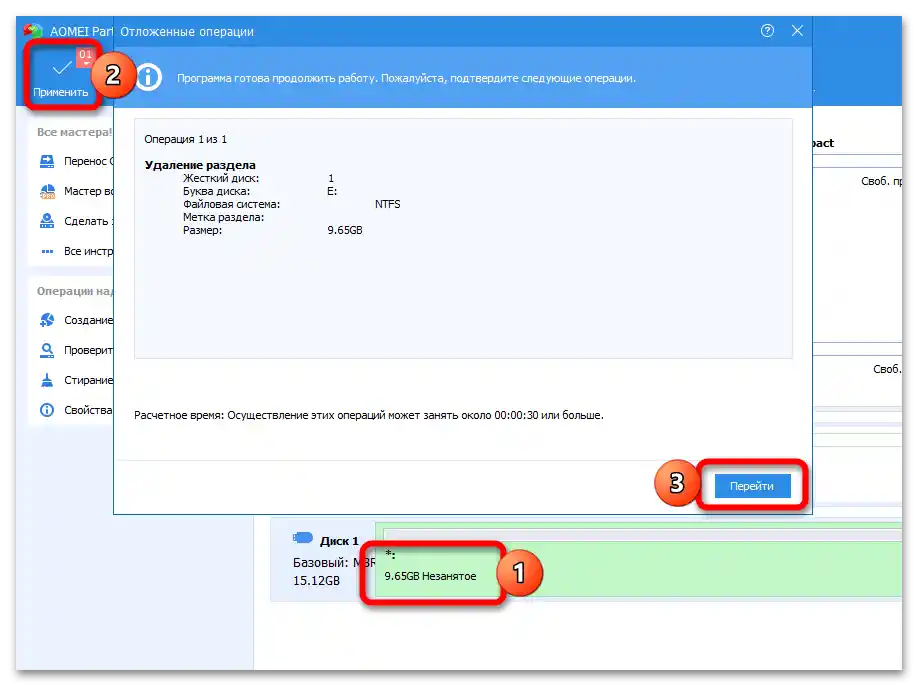Click the Все мастера section header
Image resolution: width=918 pixels, height=686 pixels.
point(74,132)
